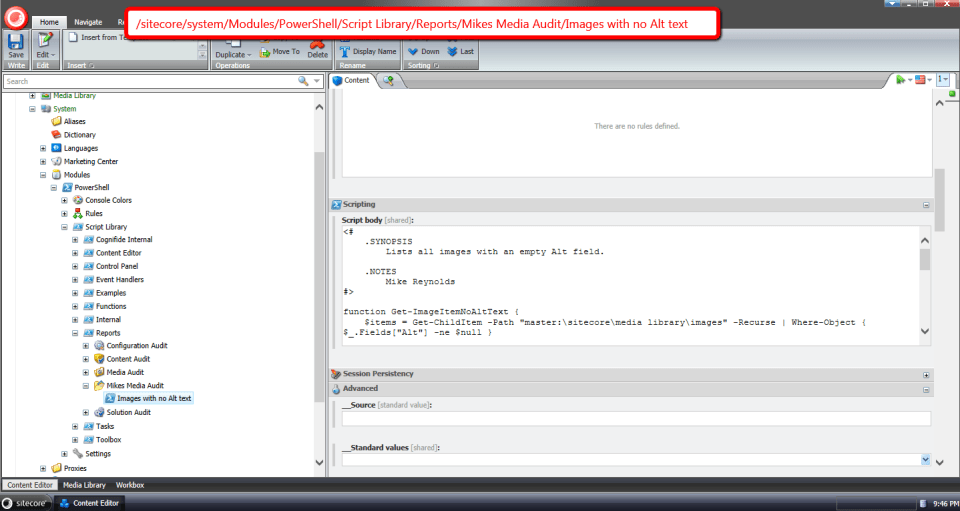This screenshot has width=960, height=511.
Task: Delete the selected item
Action: coord(317,48)
